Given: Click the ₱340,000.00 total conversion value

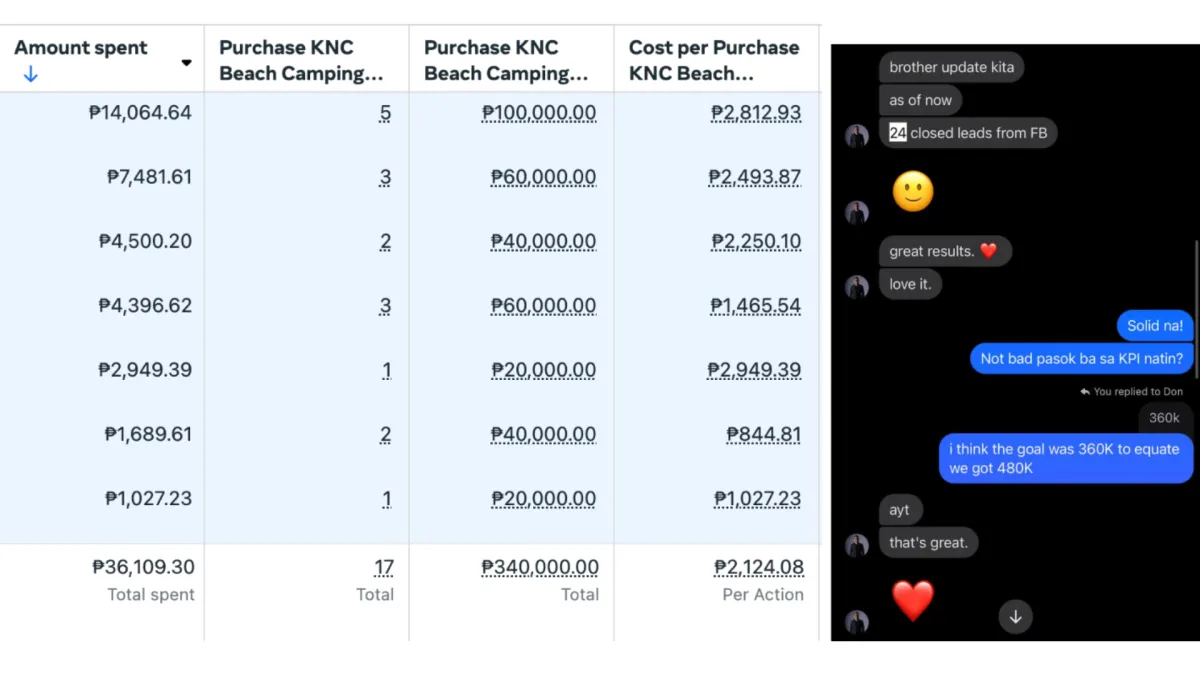Looking at the screenshot, I should click(540, 567).
